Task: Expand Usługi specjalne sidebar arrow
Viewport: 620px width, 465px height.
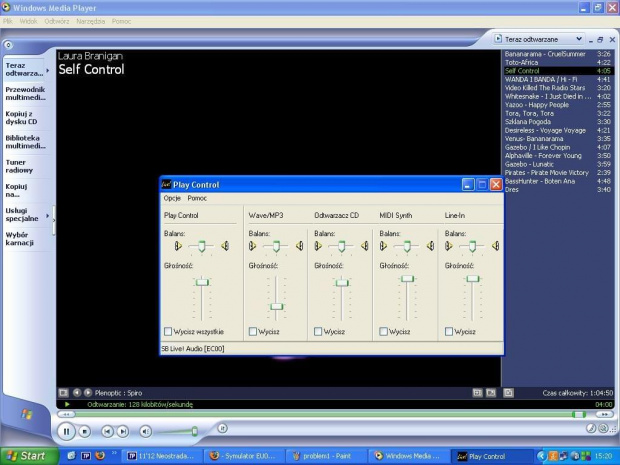Action: tap(48, 215)
